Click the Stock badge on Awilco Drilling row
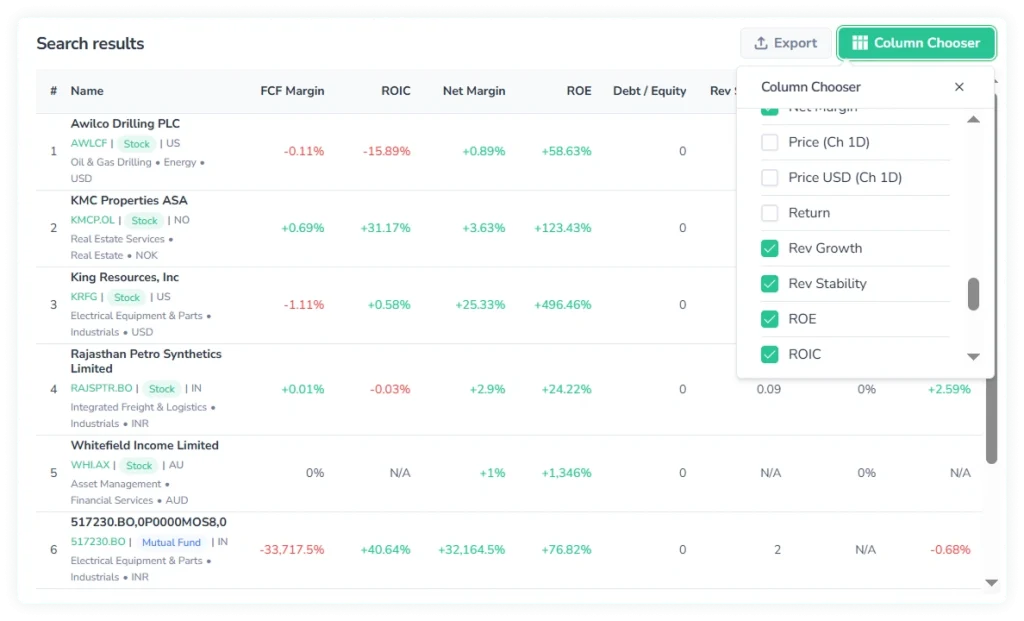 pos(135,143)
